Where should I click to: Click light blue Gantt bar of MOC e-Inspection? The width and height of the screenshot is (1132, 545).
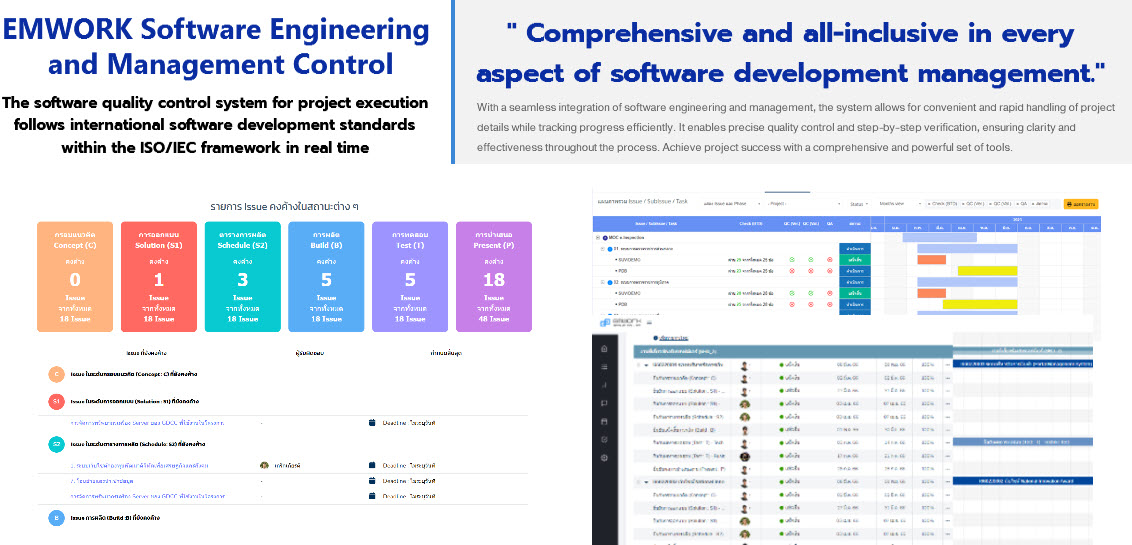pyautogui.click(x=939, y=237)
